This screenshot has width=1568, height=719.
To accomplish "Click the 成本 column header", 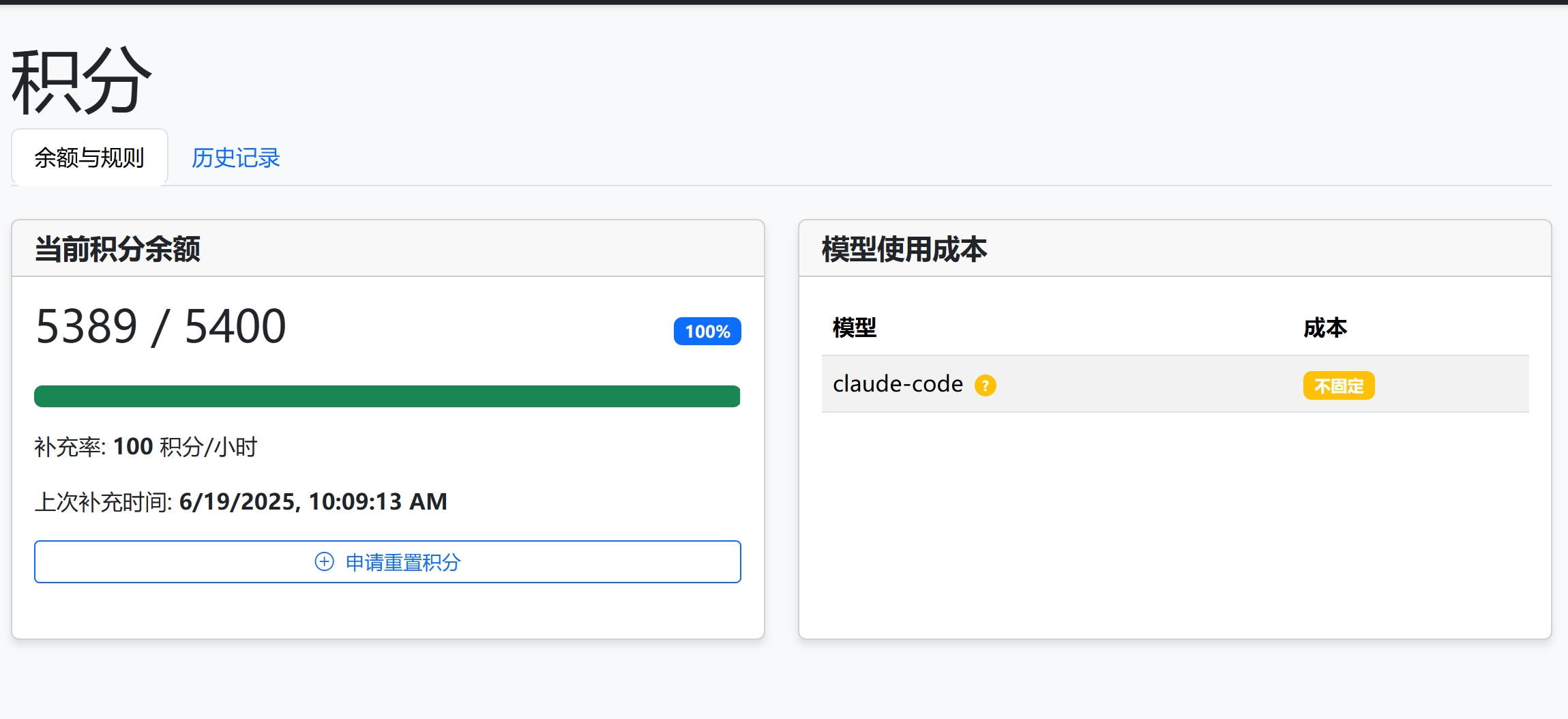I will click(1325, 328).
